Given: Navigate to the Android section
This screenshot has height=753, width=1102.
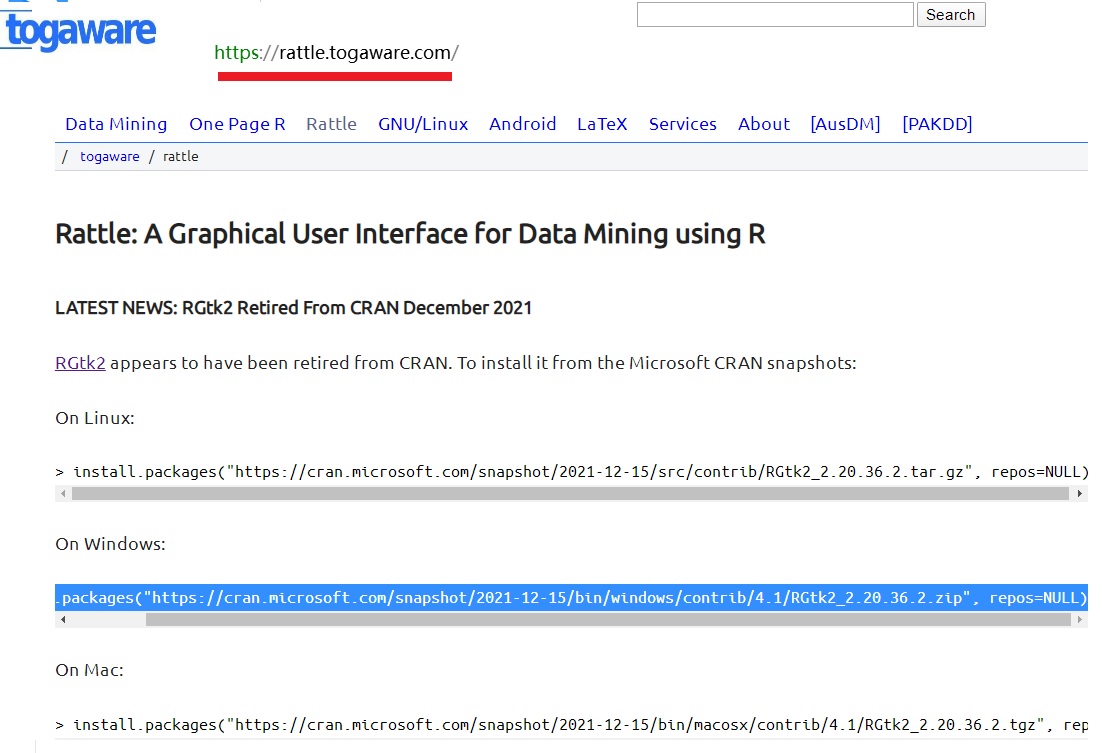Looking at the screenshot, I should 522,124.
